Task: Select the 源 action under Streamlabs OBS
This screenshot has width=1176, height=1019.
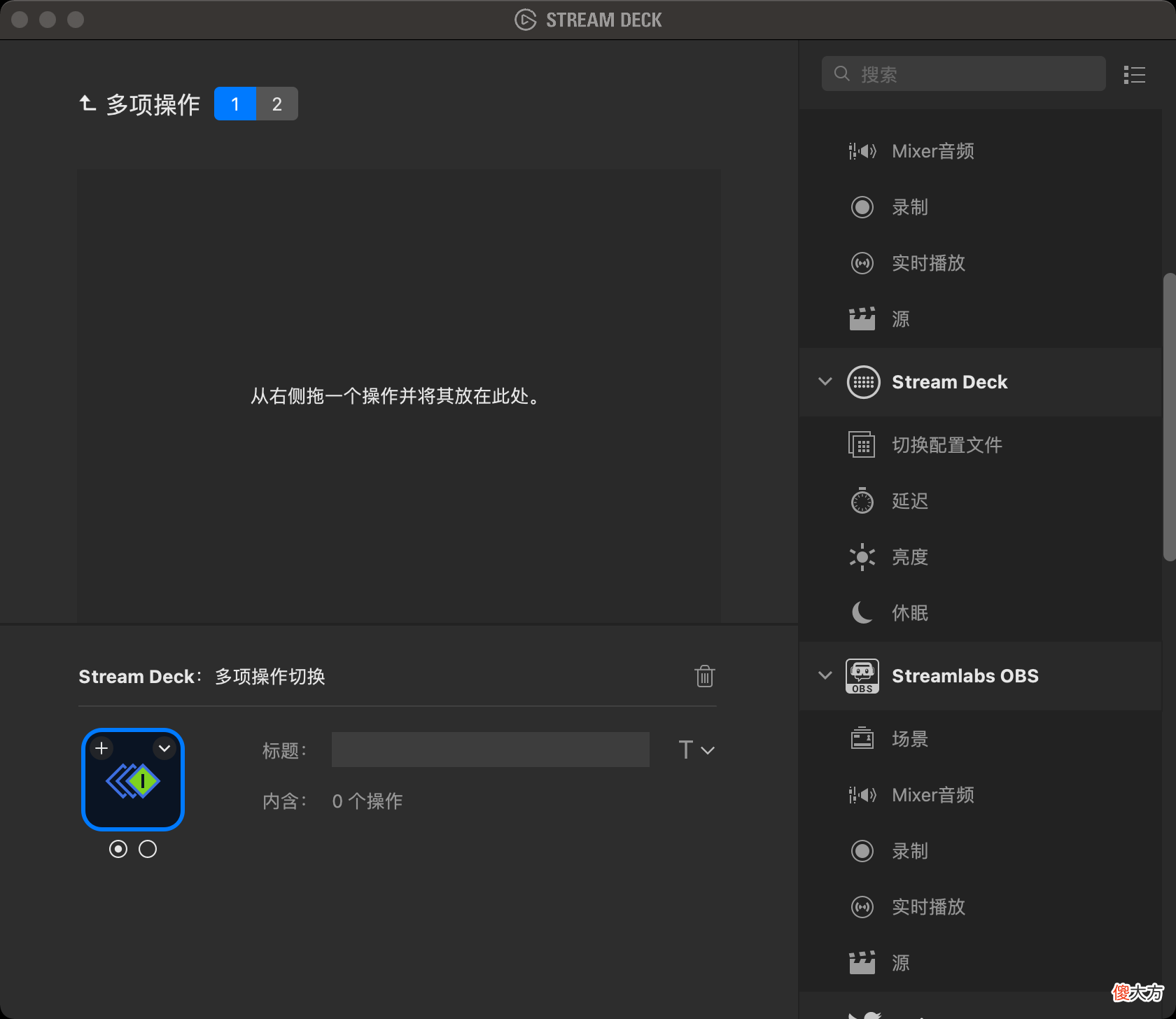Action: tap(980, 963)
